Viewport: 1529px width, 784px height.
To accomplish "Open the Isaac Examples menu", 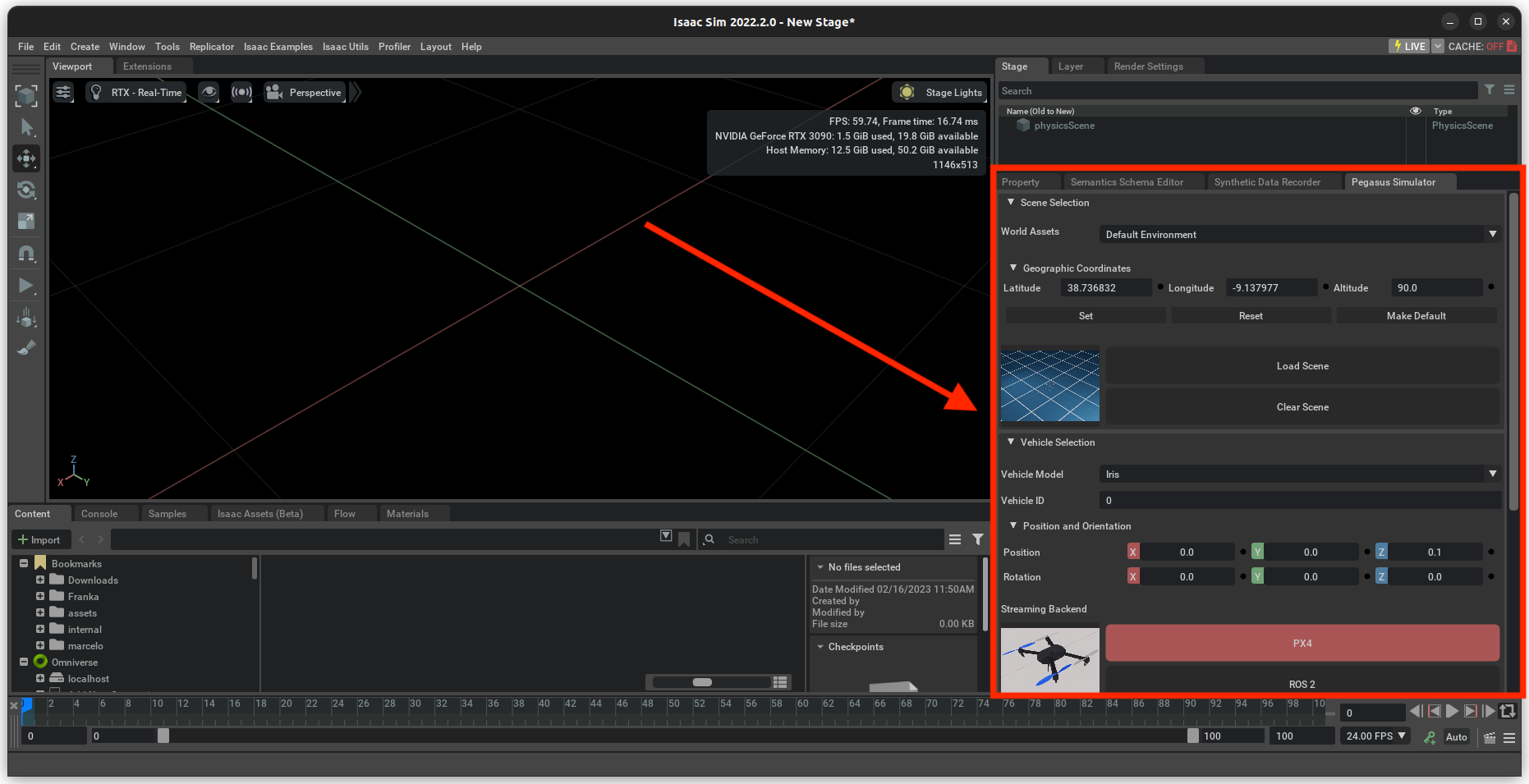I will [x=278, y=46].
